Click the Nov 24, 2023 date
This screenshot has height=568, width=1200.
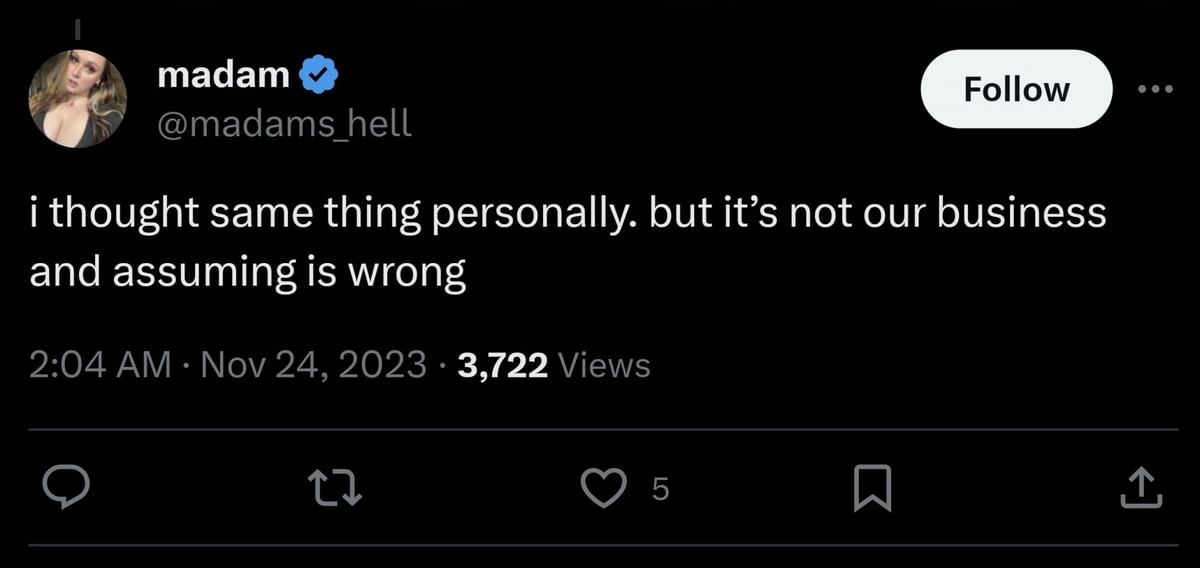point(314,366)
